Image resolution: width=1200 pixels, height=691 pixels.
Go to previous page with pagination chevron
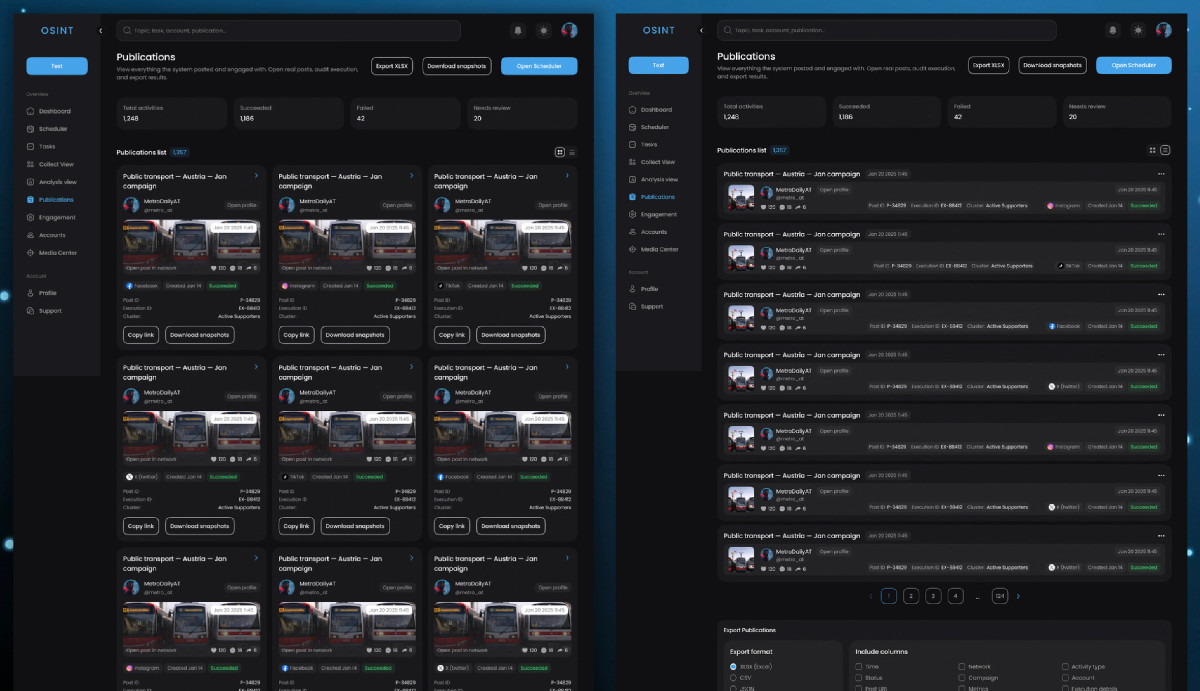click(x=869, y=596)
